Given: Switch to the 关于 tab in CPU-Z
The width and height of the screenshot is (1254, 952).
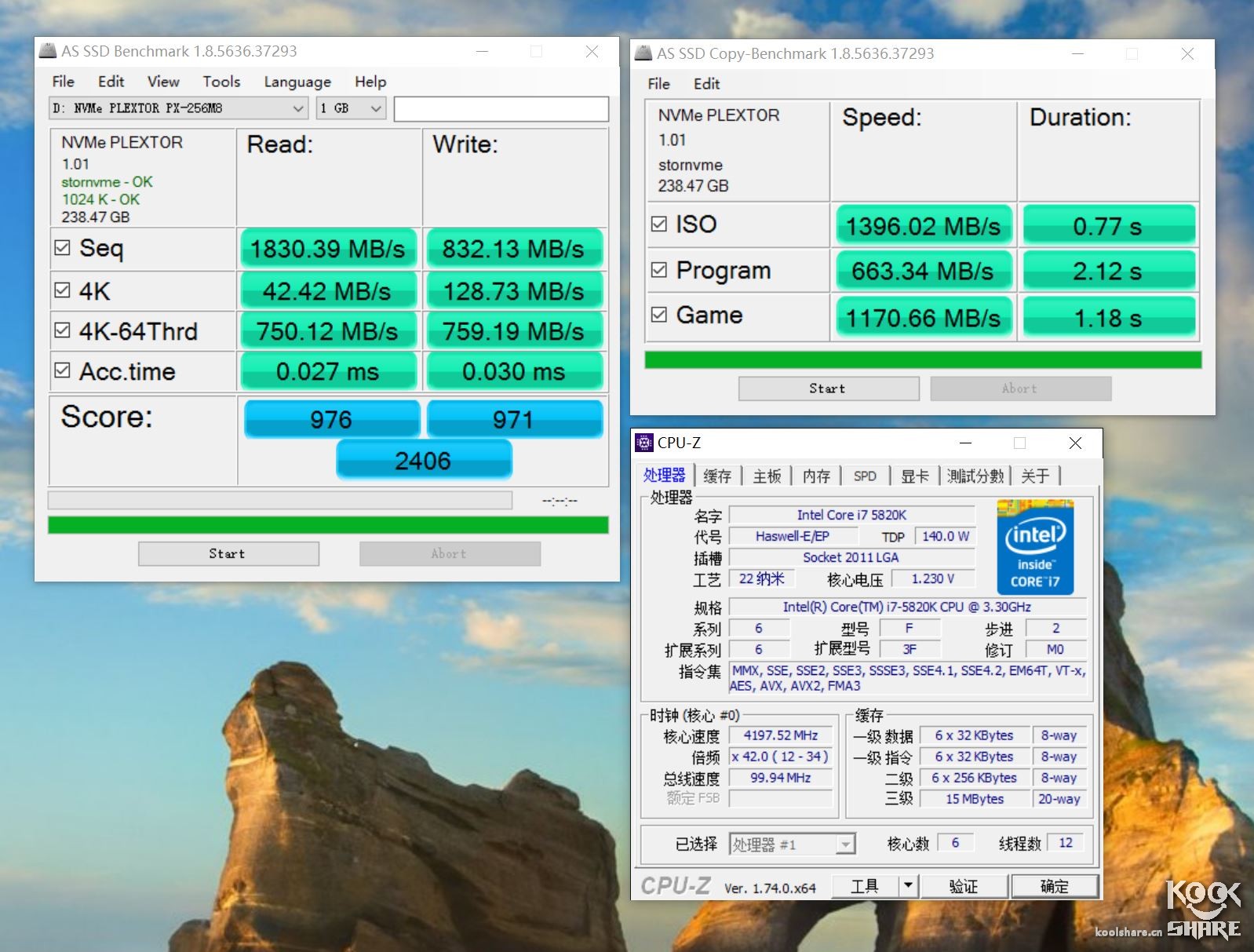Looking at the screenshot, I should tap(1035, 476).
